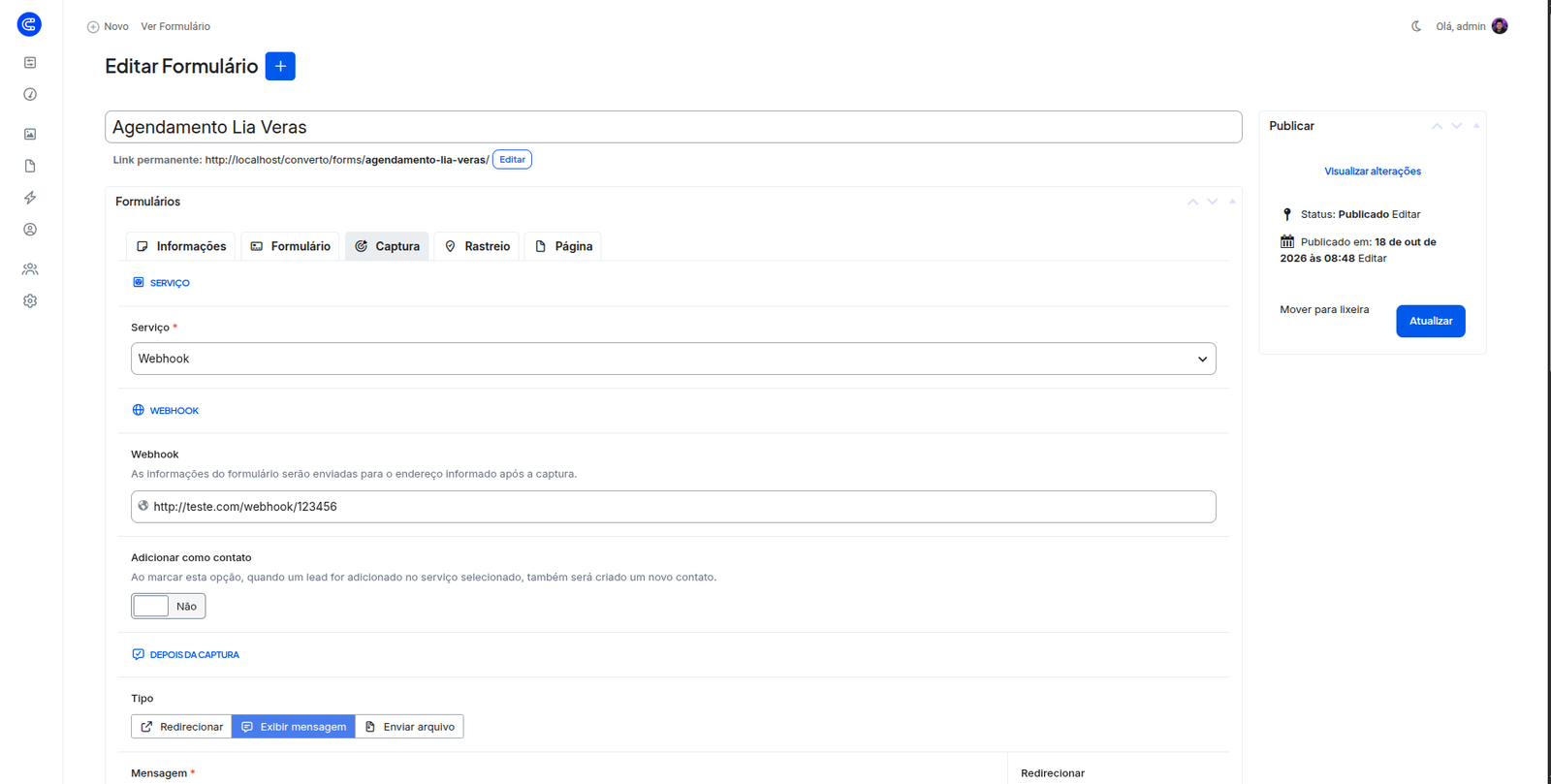
Task: Open the settings gear icon in the sidebar
Action: [30, 301]
